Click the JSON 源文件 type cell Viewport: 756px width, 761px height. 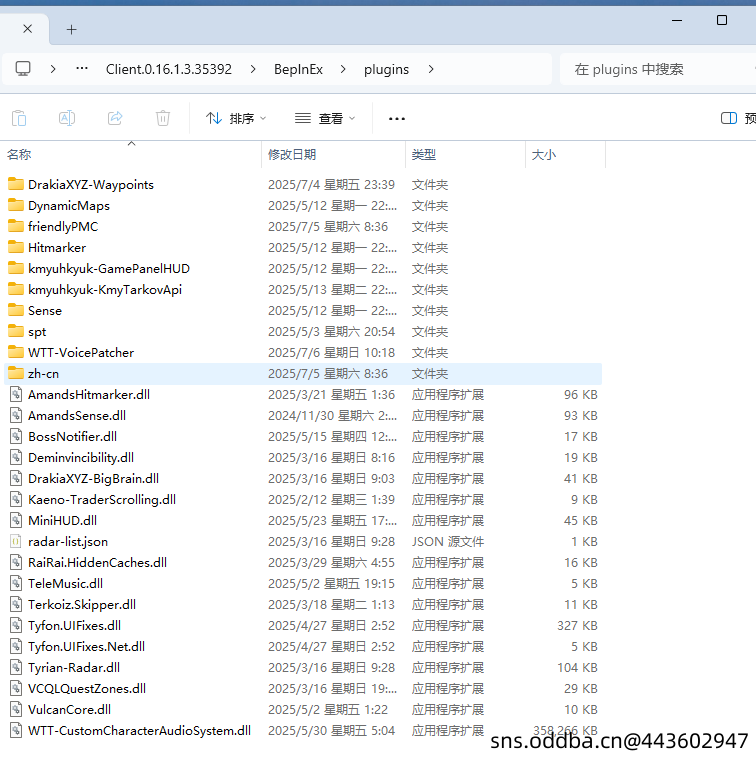[448, 541]
